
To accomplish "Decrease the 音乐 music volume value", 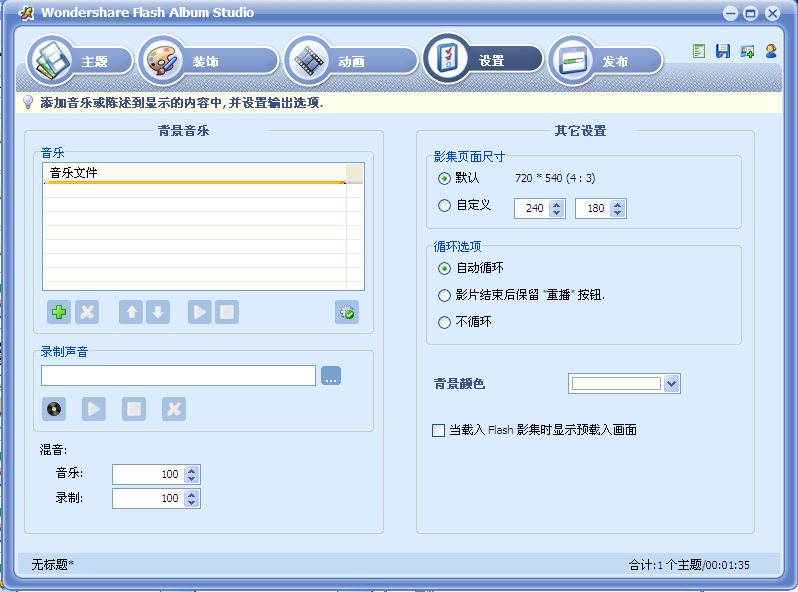I will [x=191, y=479].
